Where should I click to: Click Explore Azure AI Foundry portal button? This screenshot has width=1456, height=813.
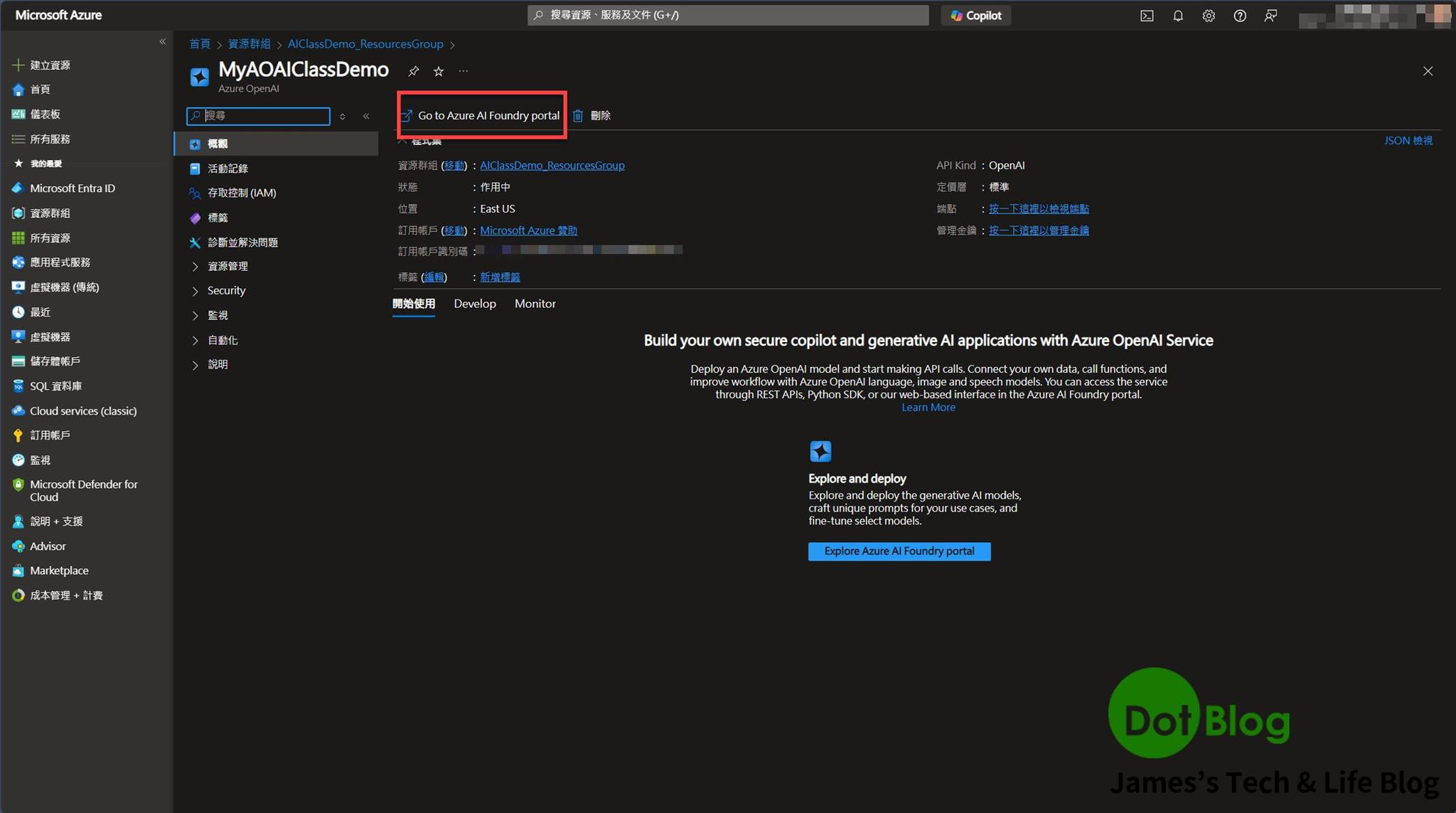coord(899,551)
